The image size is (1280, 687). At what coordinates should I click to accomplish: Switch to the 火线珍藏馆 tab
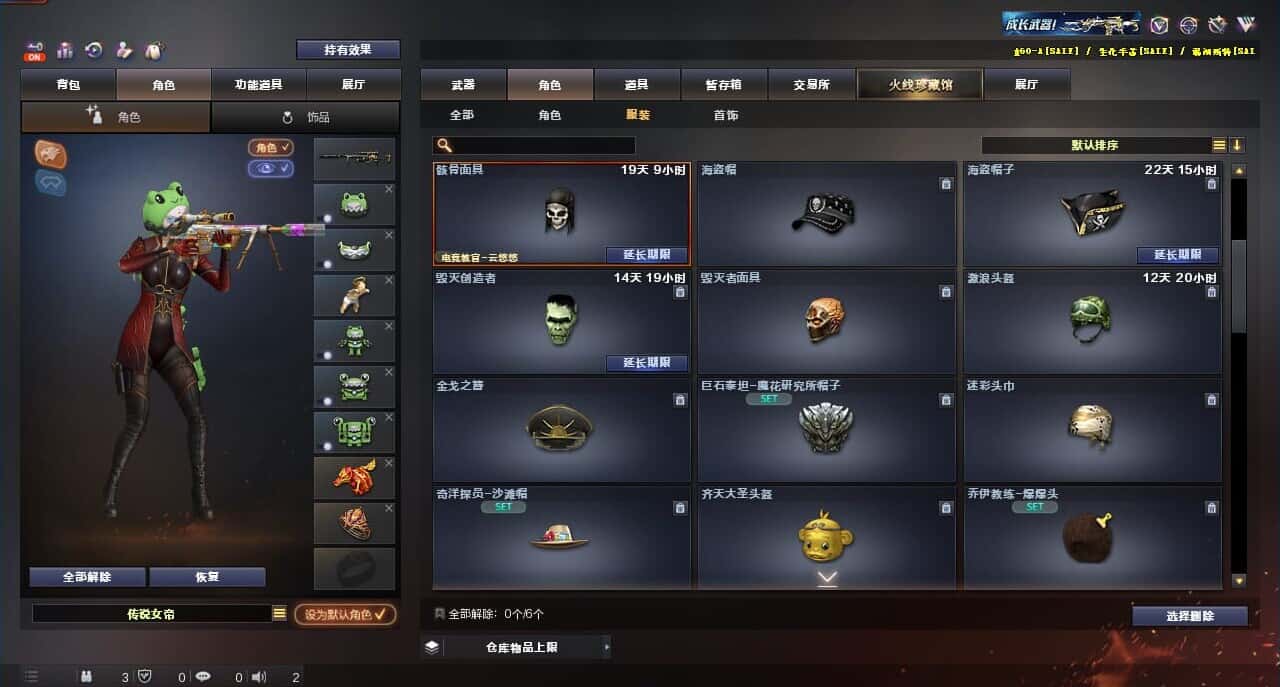[x=920, y=85]
